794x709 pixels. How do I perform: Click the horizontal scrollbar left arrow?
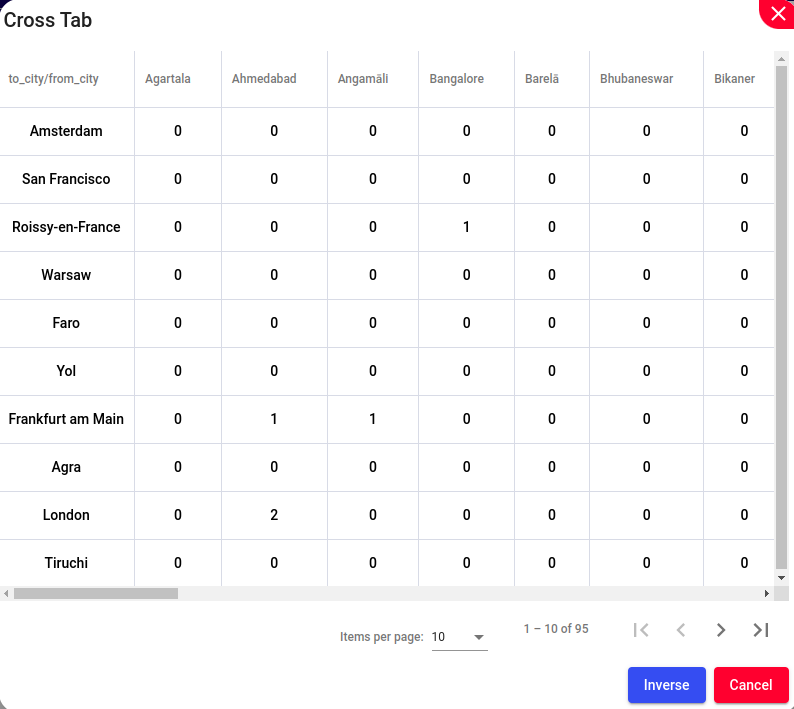point(6,594)
